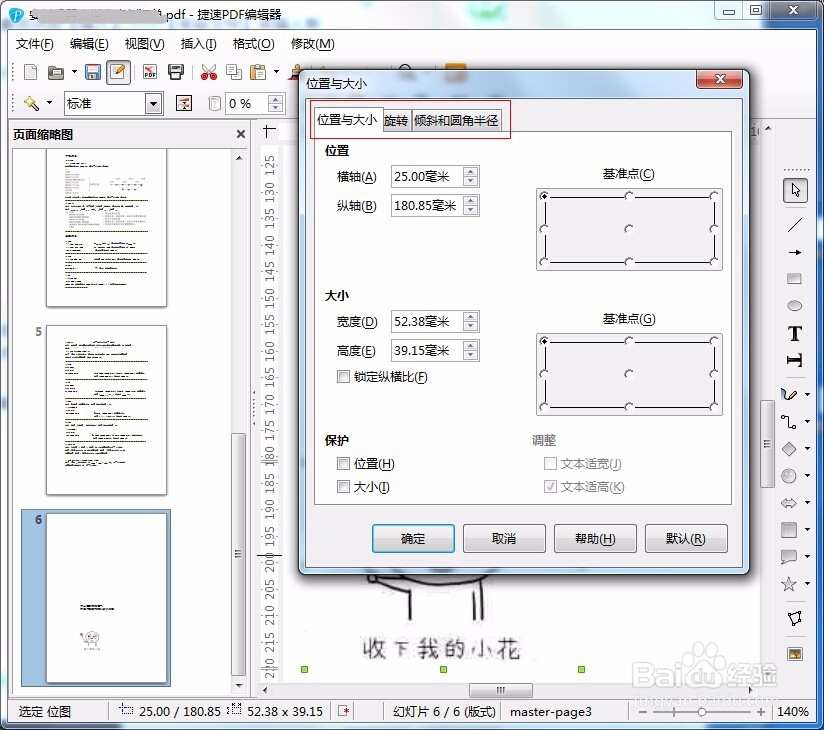Click the 确定 button
Viewport: 824px width, 730px height.
(x=412, y=538)
